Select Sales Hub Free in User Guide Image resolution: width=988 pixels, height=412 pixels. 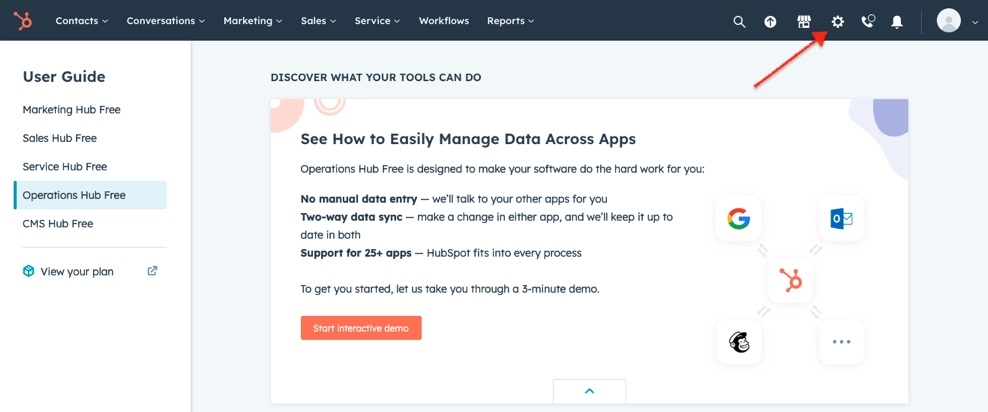click(x=59, y=138)
